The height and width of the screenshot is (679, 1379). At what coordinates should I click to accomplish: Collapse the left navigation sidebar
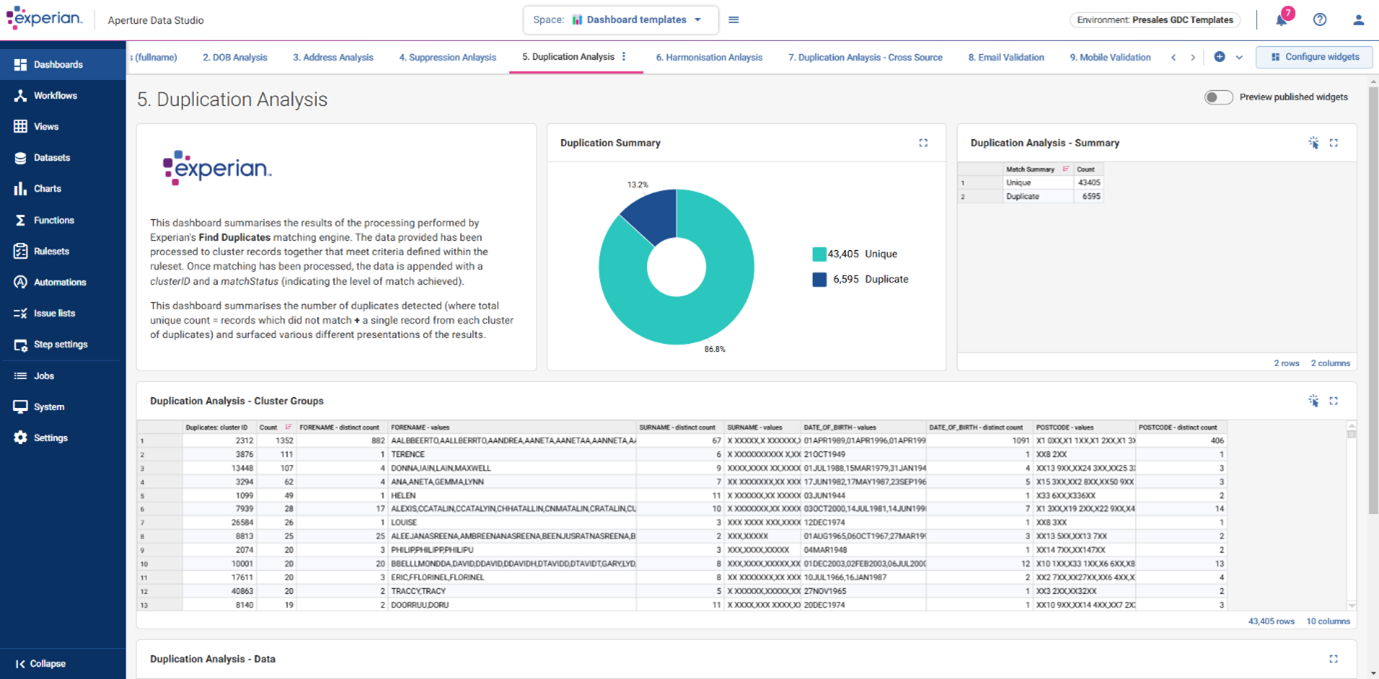42,663
